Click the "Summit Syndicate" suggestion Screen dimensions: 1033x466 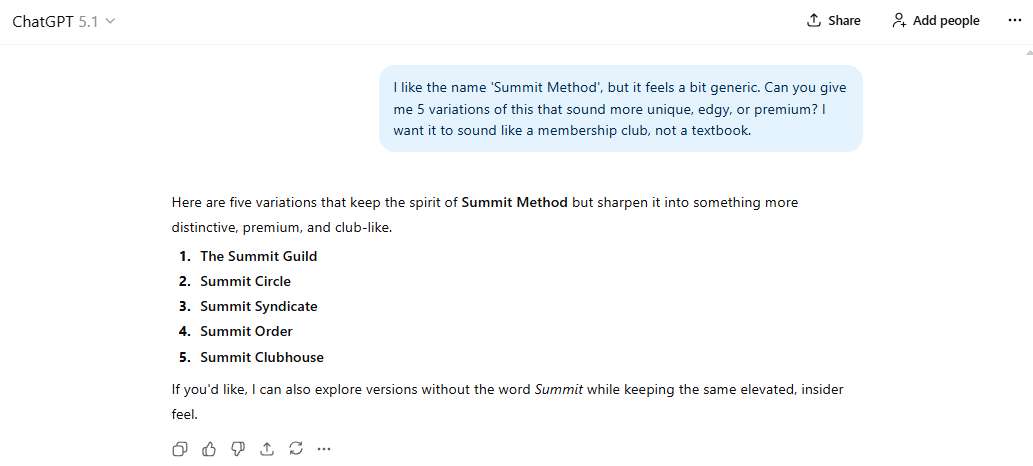(x=258, y=306)
